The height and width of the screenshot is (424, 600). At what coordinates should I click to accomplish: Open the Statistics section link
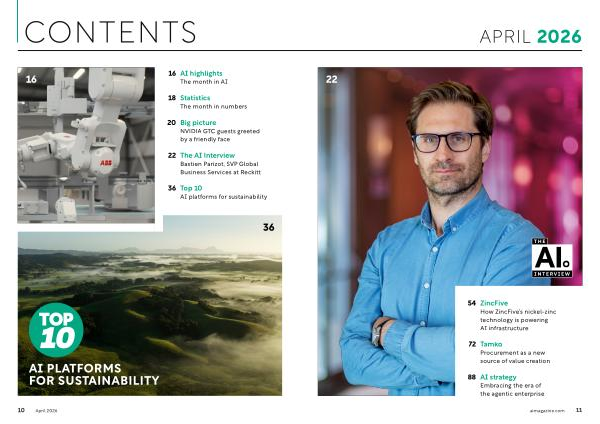click(x=195, y=98)
